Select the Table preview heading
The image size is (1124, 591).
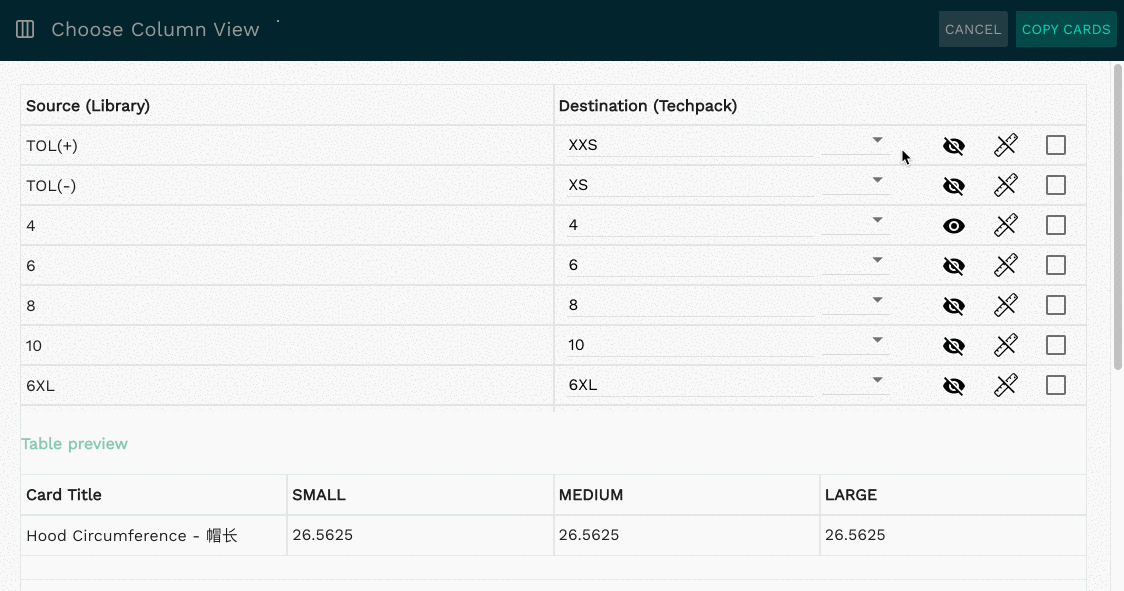click(x=75, y=444)
